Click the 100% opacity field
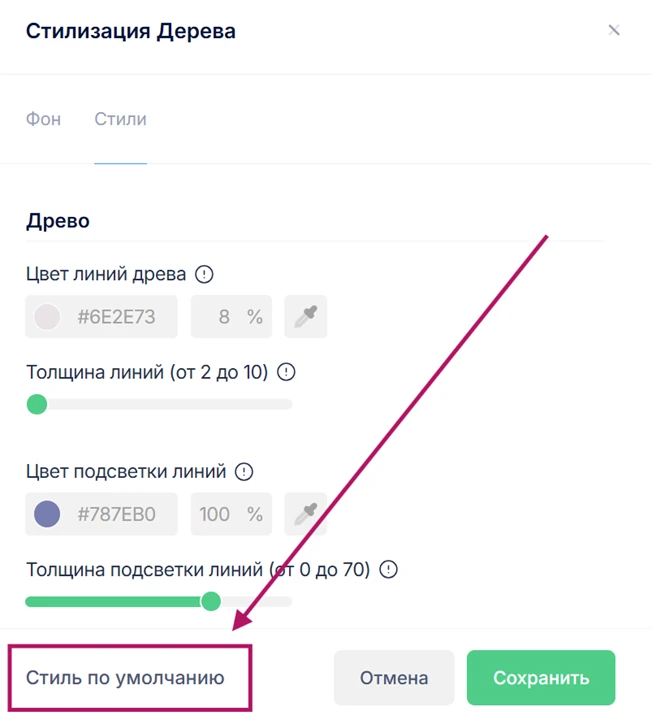The height and width of the screenshot is (720, 652). coord(230,515)
